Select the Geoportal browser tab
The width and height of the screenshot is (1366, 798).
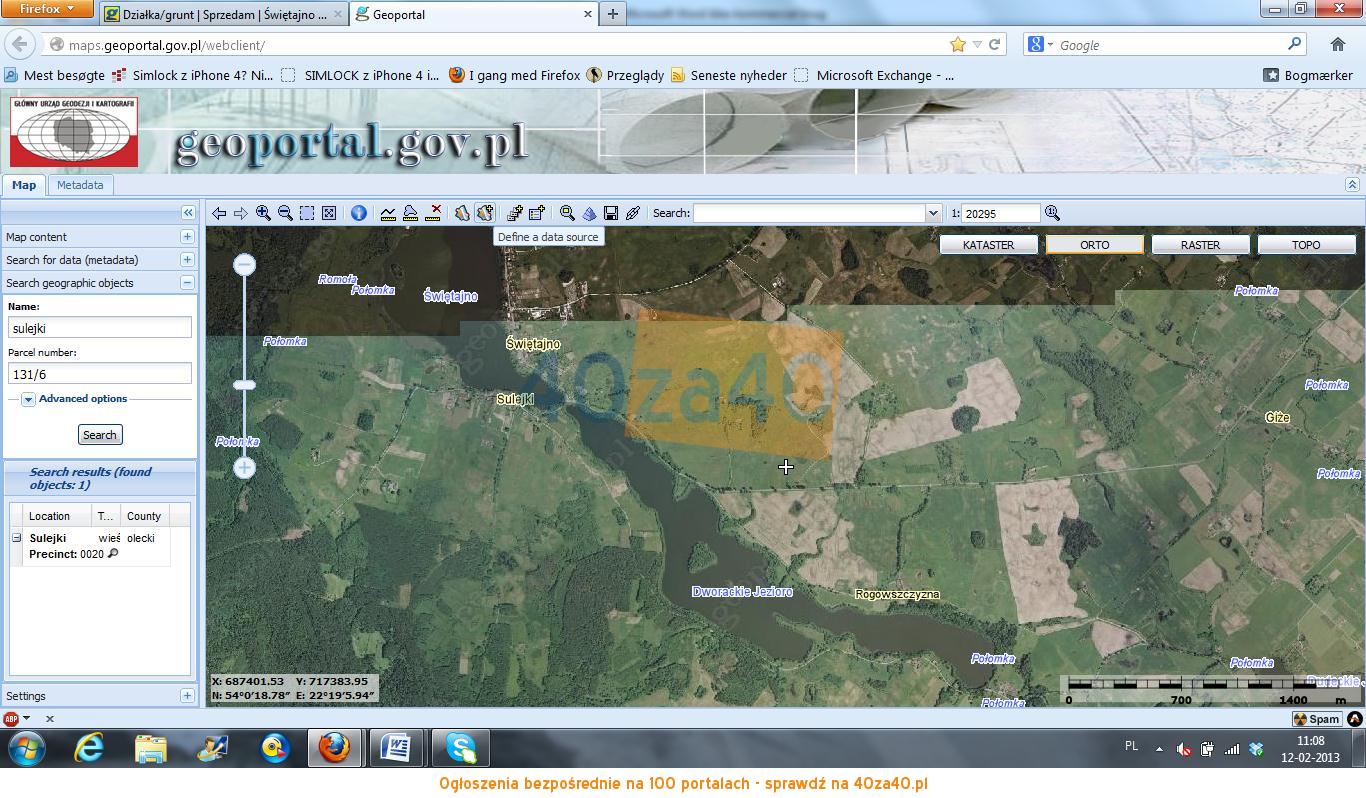473,15
